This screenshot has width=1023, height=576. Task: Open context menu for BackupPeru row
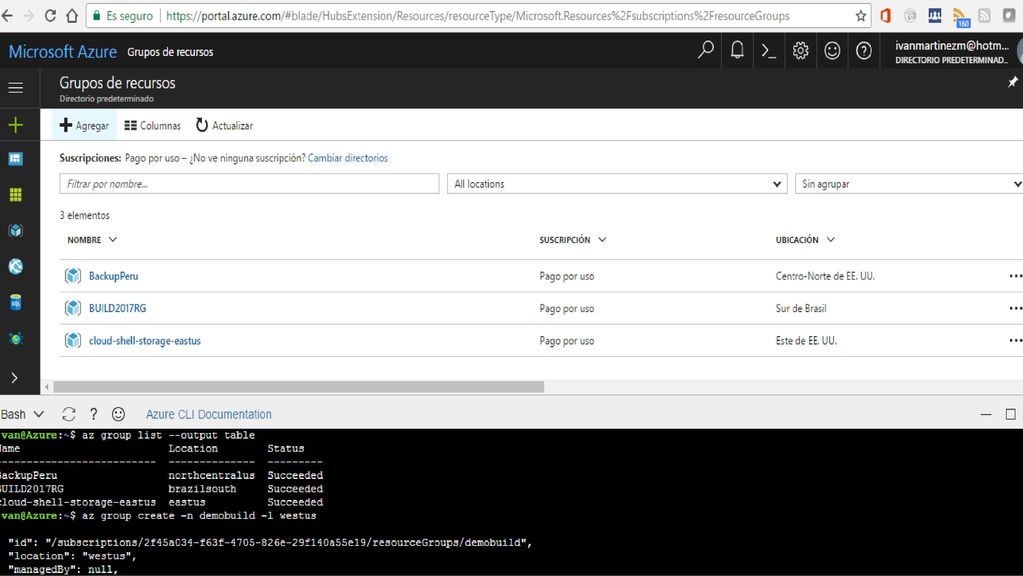coord(1015,276)
